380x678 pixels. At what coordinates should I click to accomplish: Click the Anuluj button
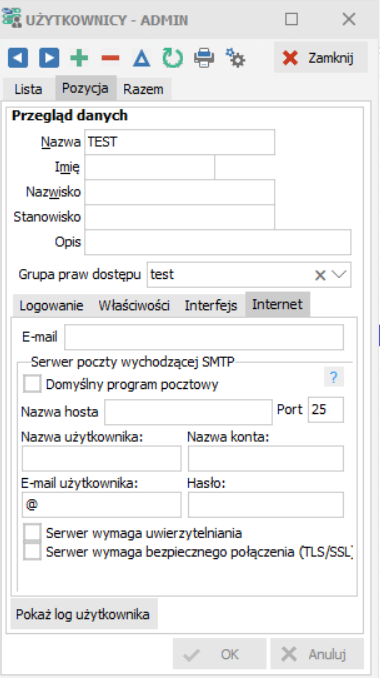317,654
